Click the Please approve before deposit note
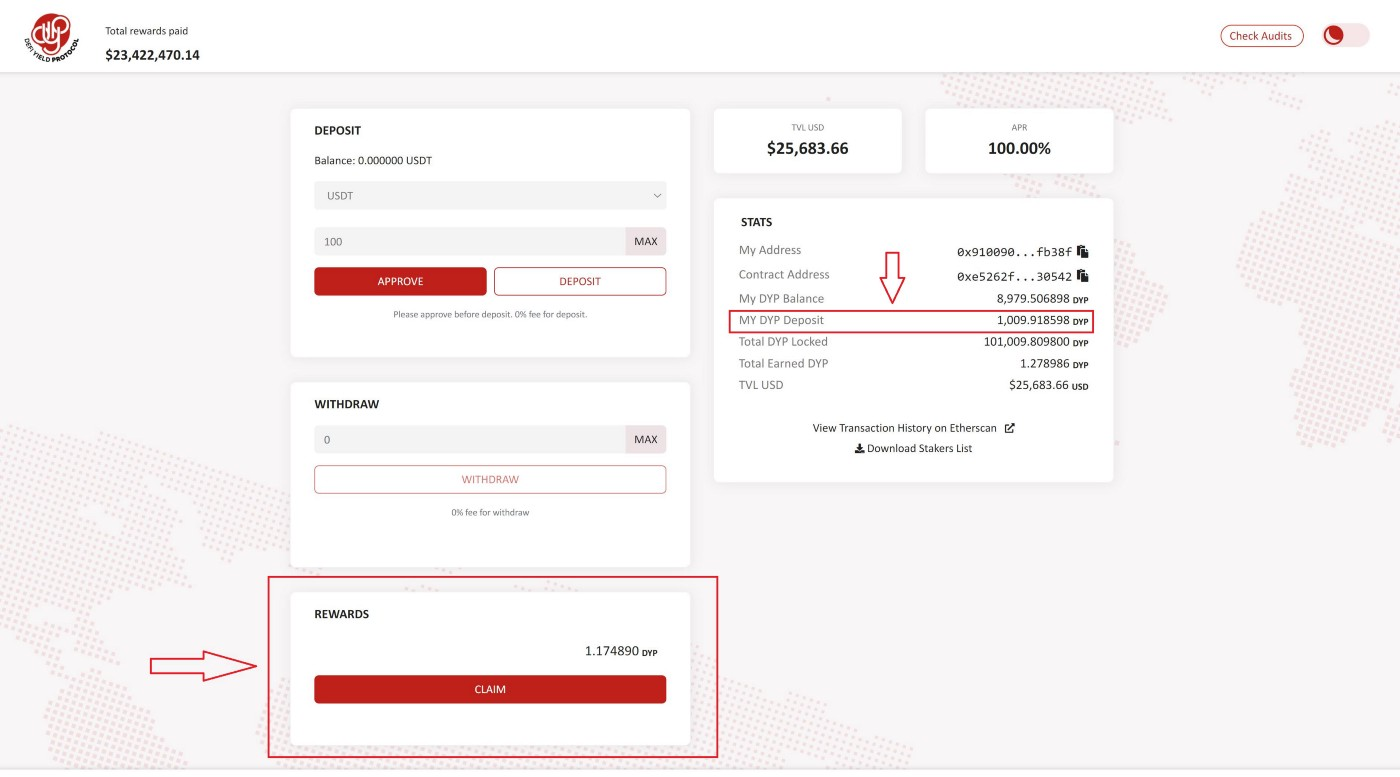The image size is (1400, 777). [490, 315]
